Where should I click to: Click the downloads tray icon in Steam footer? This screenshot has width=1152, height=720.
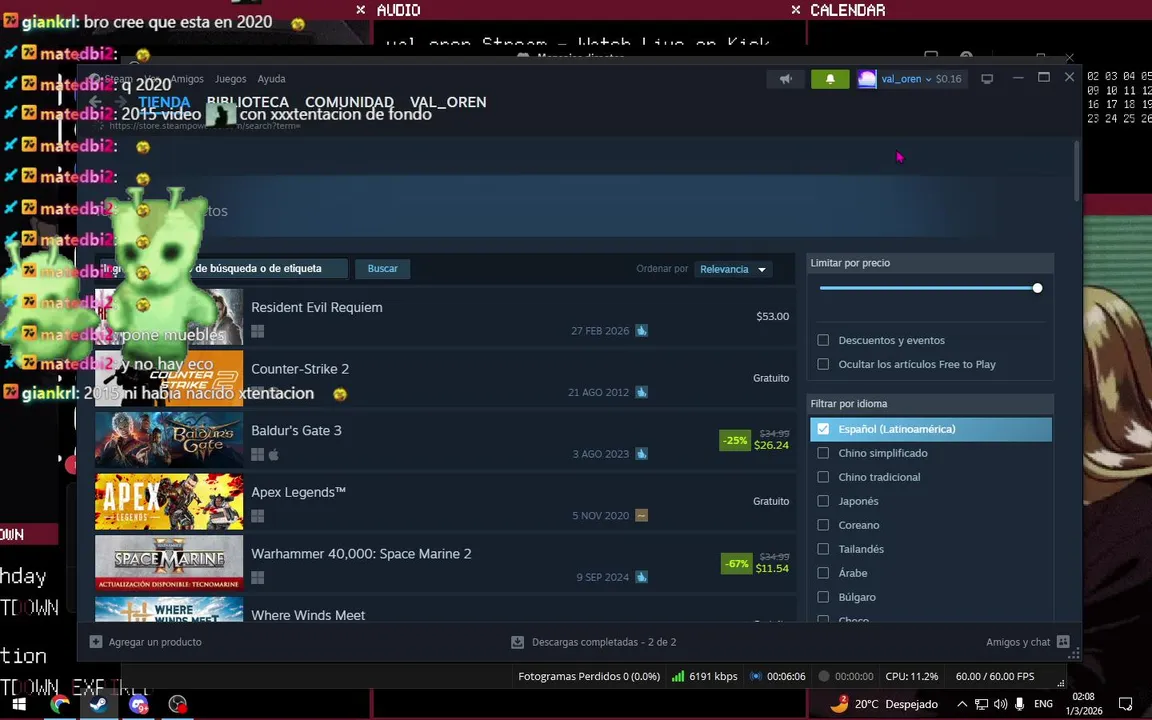(517, 642)
